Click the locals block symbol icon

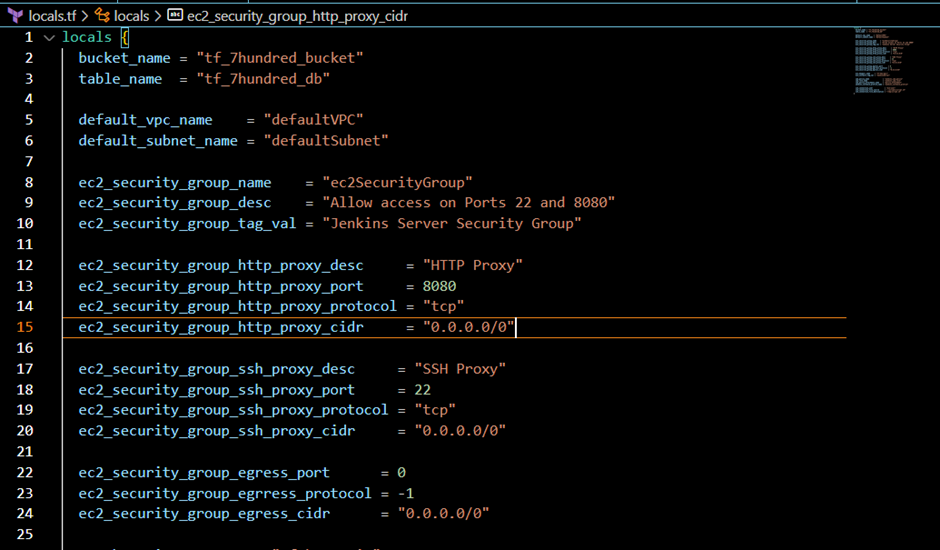pyautogui.click(x=102, y=16)
